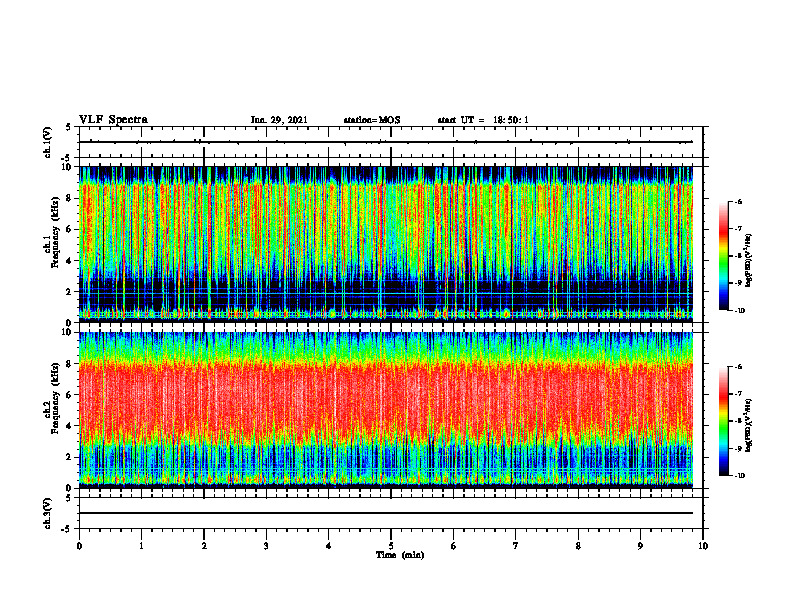
Task: Click the "-10" tick on ch.1 colorbar
Action: click(x=740, y=311)
